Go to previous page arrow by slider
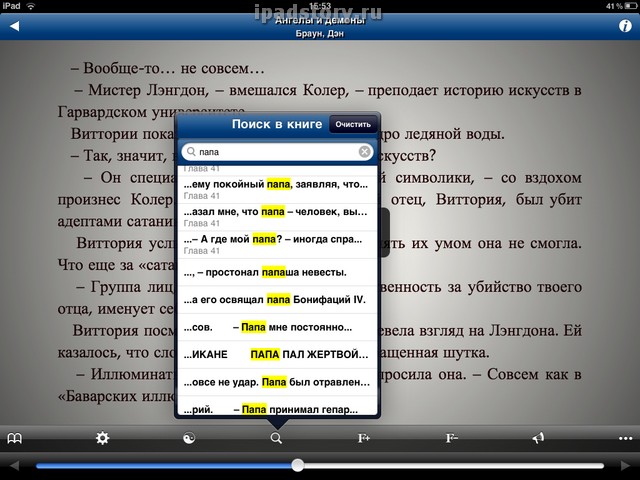Image resolution: width=640 pixels, height=480 pixels. [14, 465]
